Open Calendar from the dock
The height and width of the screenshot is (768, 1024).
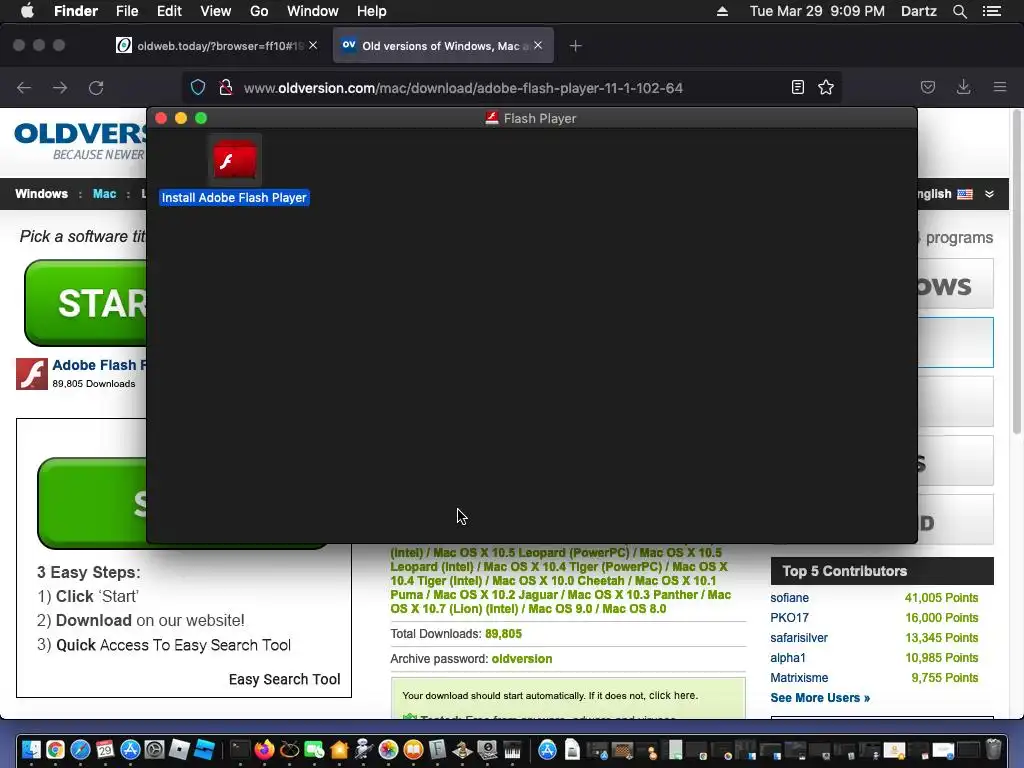point(105,749)
